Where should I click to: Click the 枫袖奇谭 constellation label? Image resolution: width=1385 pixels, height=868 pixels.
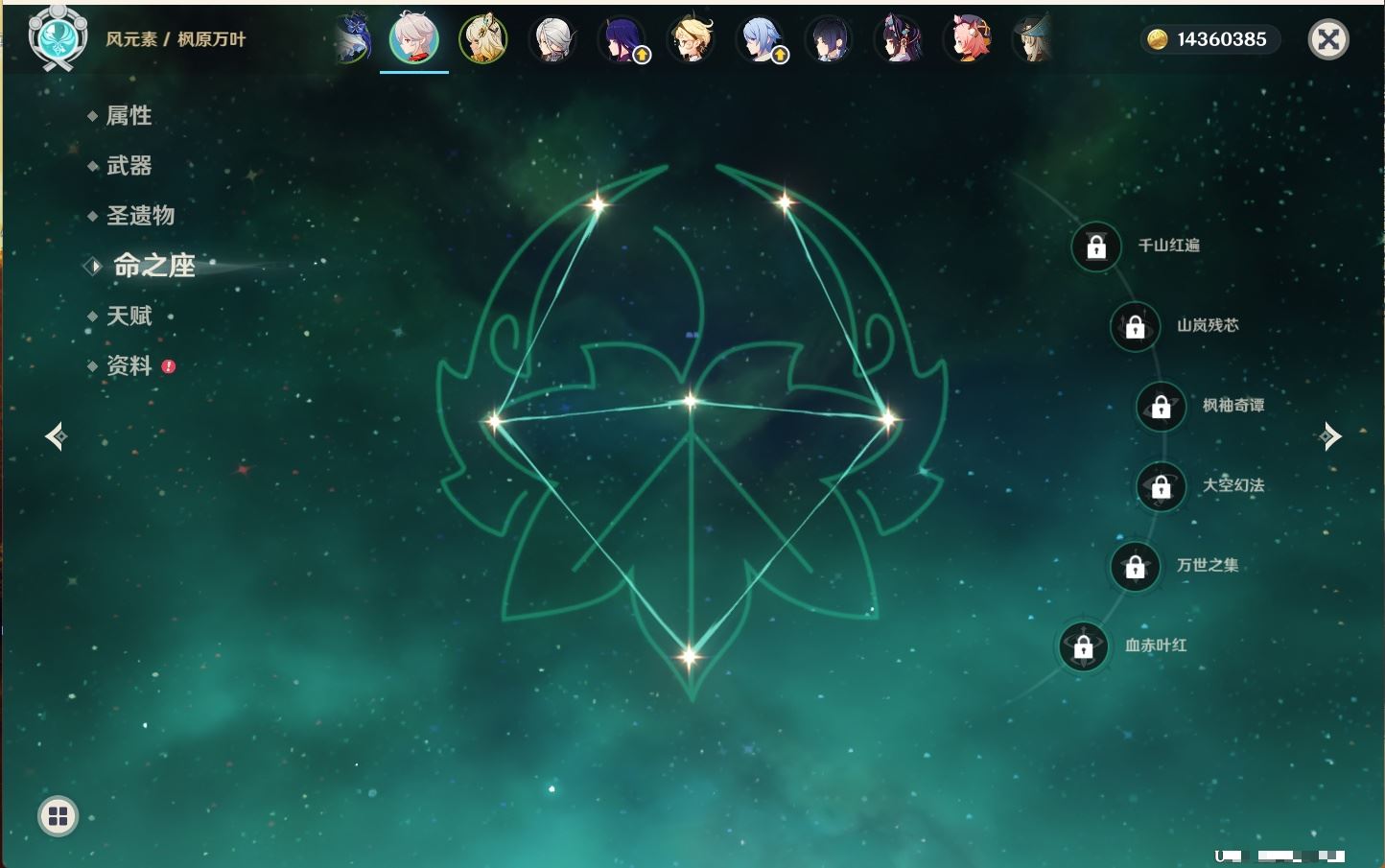pyautogui.click(x=1233, y=406)
